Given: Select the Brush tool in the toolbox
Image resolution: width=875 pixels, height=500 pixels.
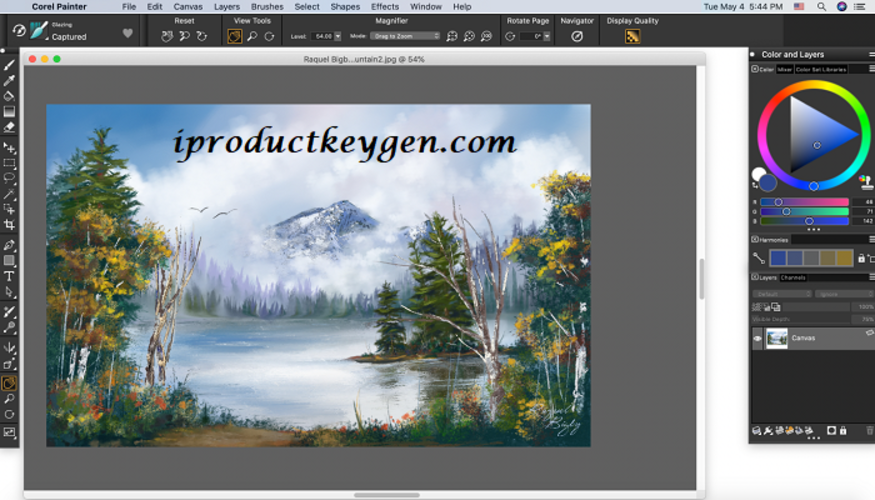Looking at the screenshot, I should point(9,65).
